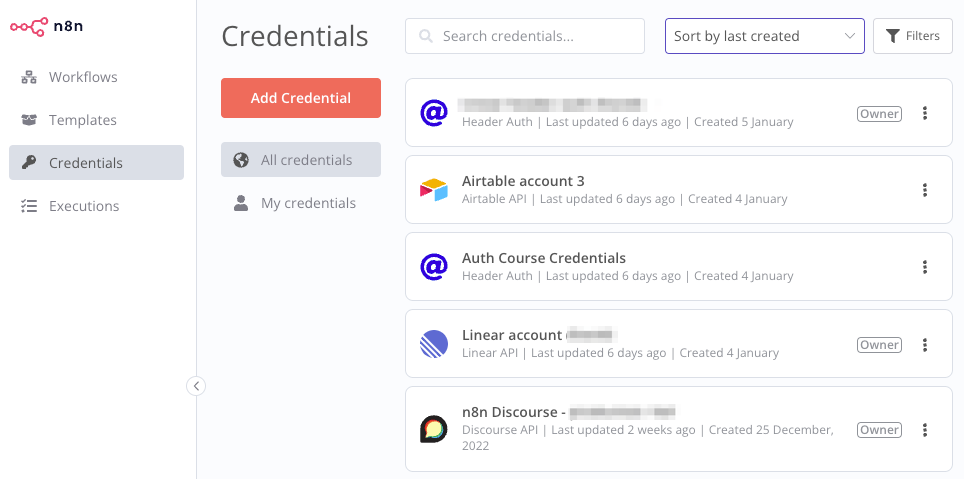This screenshot has height=479, width=964.
Task: Open three-dot menu for n8n Discourse credential
Action: click(x=925, y=430)
